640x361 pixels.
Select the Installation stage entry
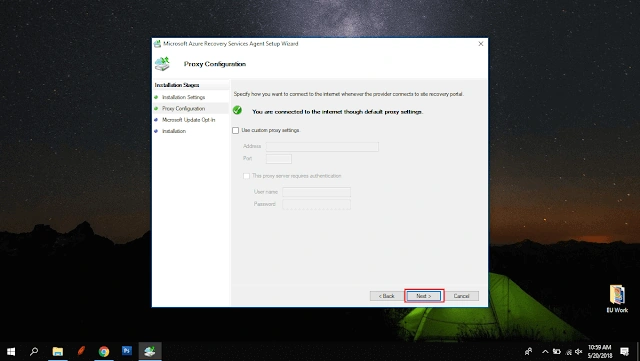coord(174,131)
